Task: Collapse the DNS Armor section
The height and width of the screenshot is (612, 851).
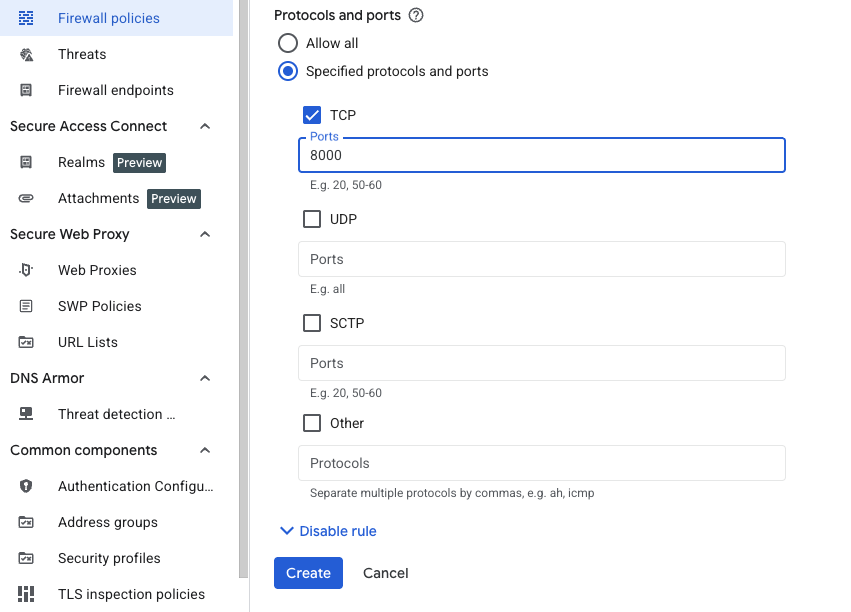Action: click(x=205, y=378)
